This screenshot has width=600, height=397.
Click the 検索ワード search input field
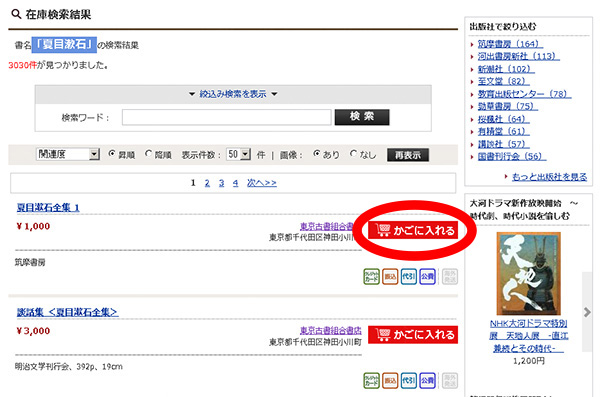[x=227, y=117]
